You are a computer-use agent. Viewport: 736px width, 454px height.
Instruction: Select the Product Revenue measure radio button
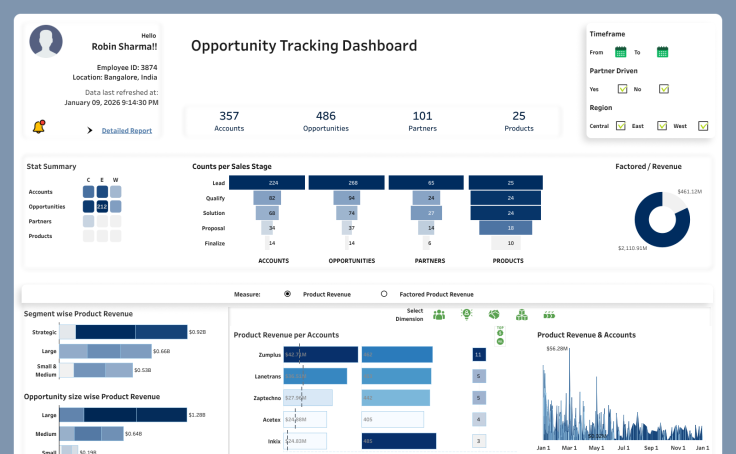click(x=287, y=294)
